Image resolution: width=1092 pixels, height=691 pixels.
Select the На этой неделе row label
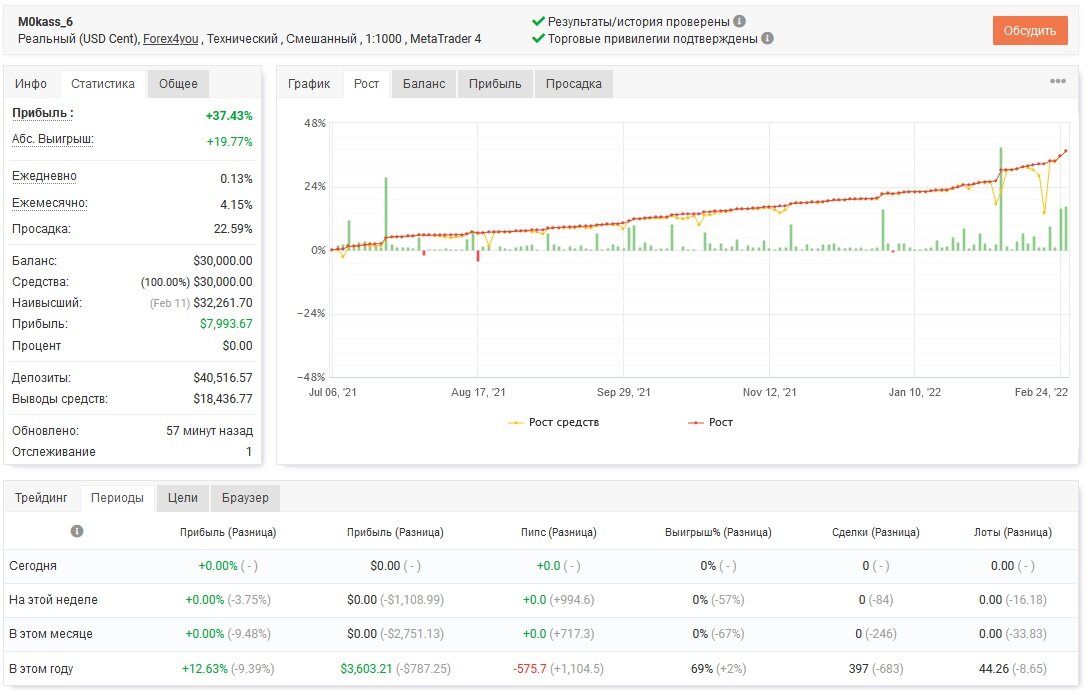(53, 600)
